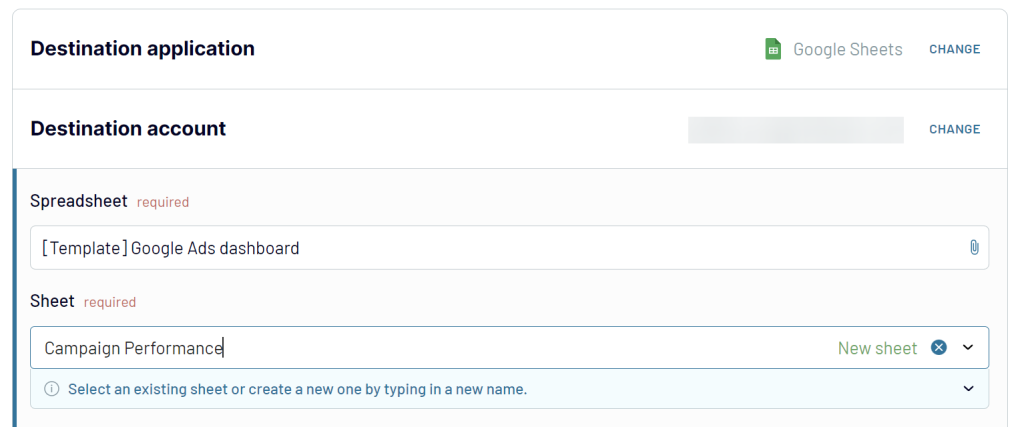
Task: Click the blurred destination account name
Action: (795, 130)
